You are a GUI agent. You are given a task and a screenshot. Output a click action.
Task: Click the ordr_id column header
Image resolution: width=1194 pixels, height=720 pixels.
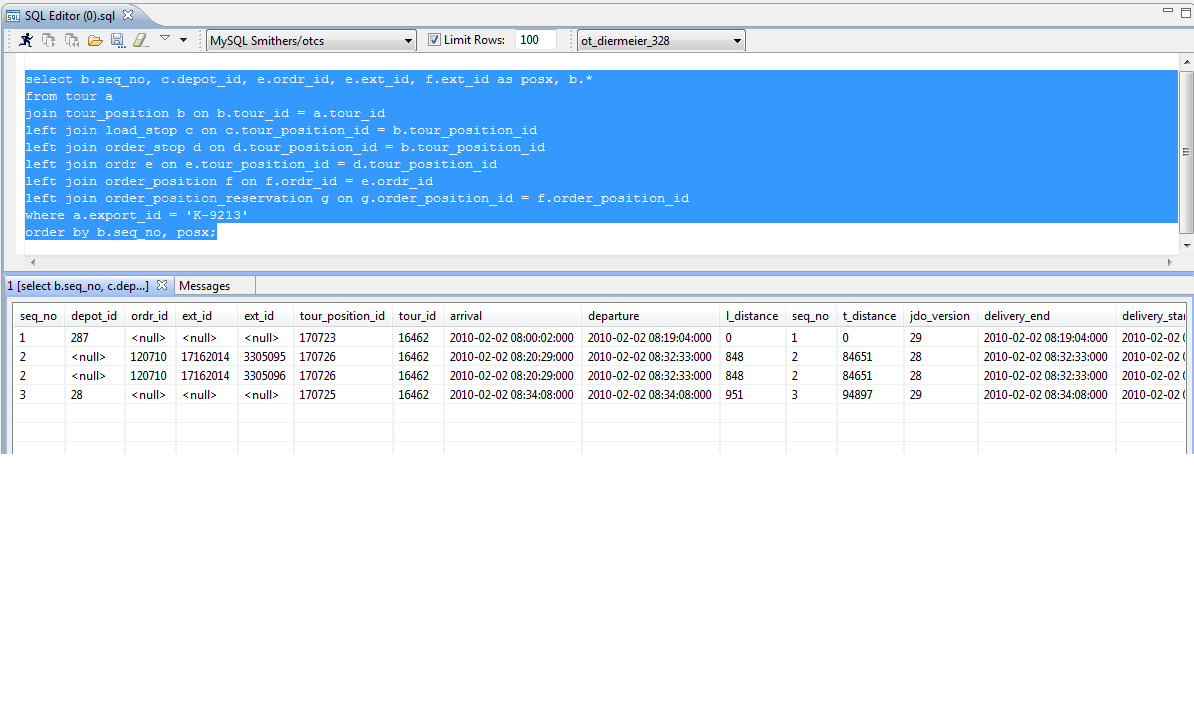click(150, 316)
